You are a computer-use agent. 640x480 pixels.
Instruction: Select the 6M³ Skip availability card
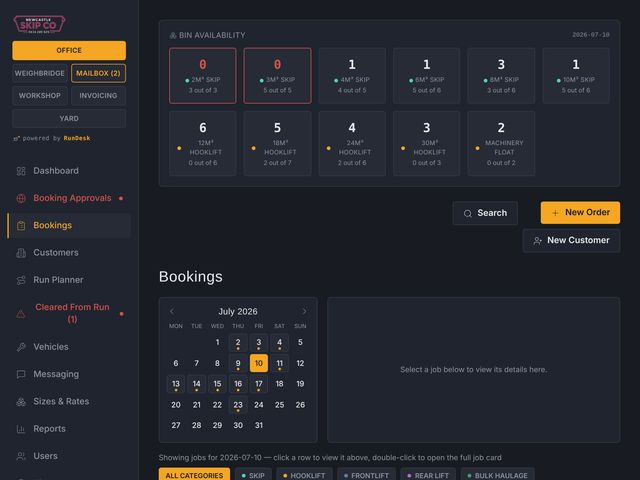(x=427, y=76)
